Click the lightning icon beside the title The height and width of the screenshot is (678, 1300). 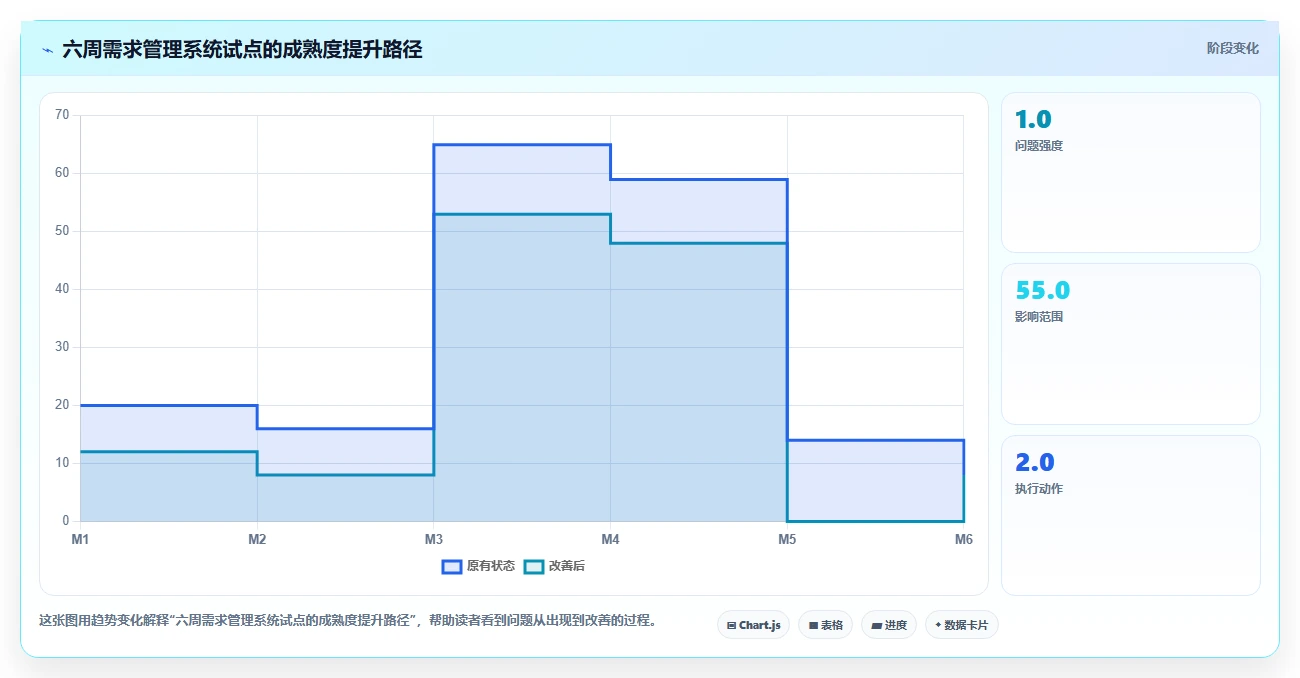point(47,50)
